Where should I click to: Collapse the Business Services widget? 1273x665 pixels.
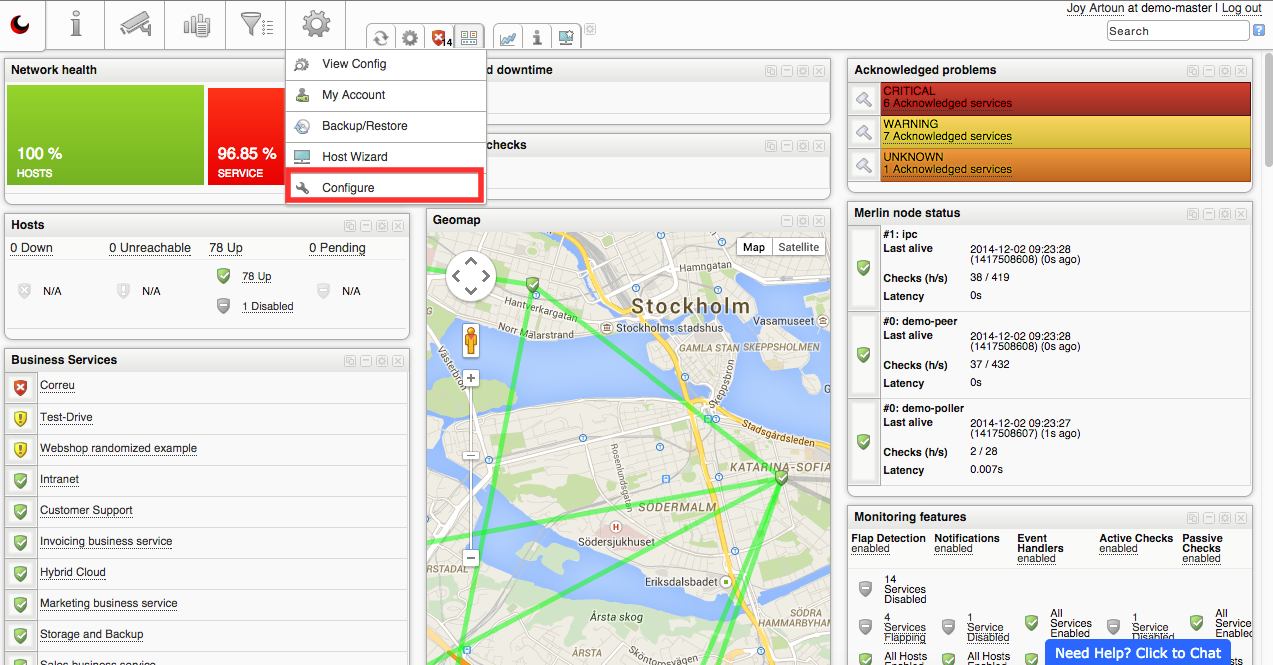pyautogui.click(x=366, y=361)
